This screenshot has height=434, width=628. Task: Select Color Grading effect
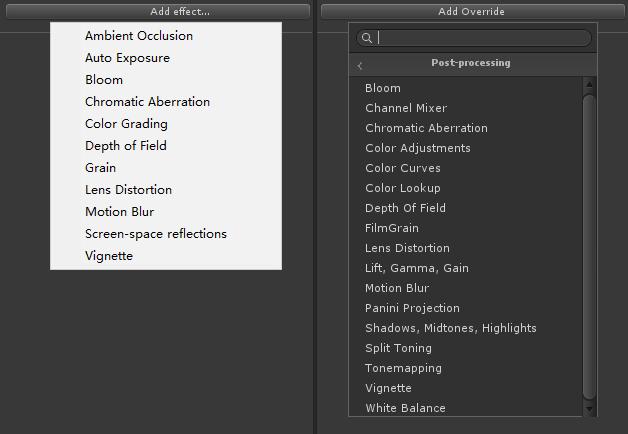click(126, 124)
